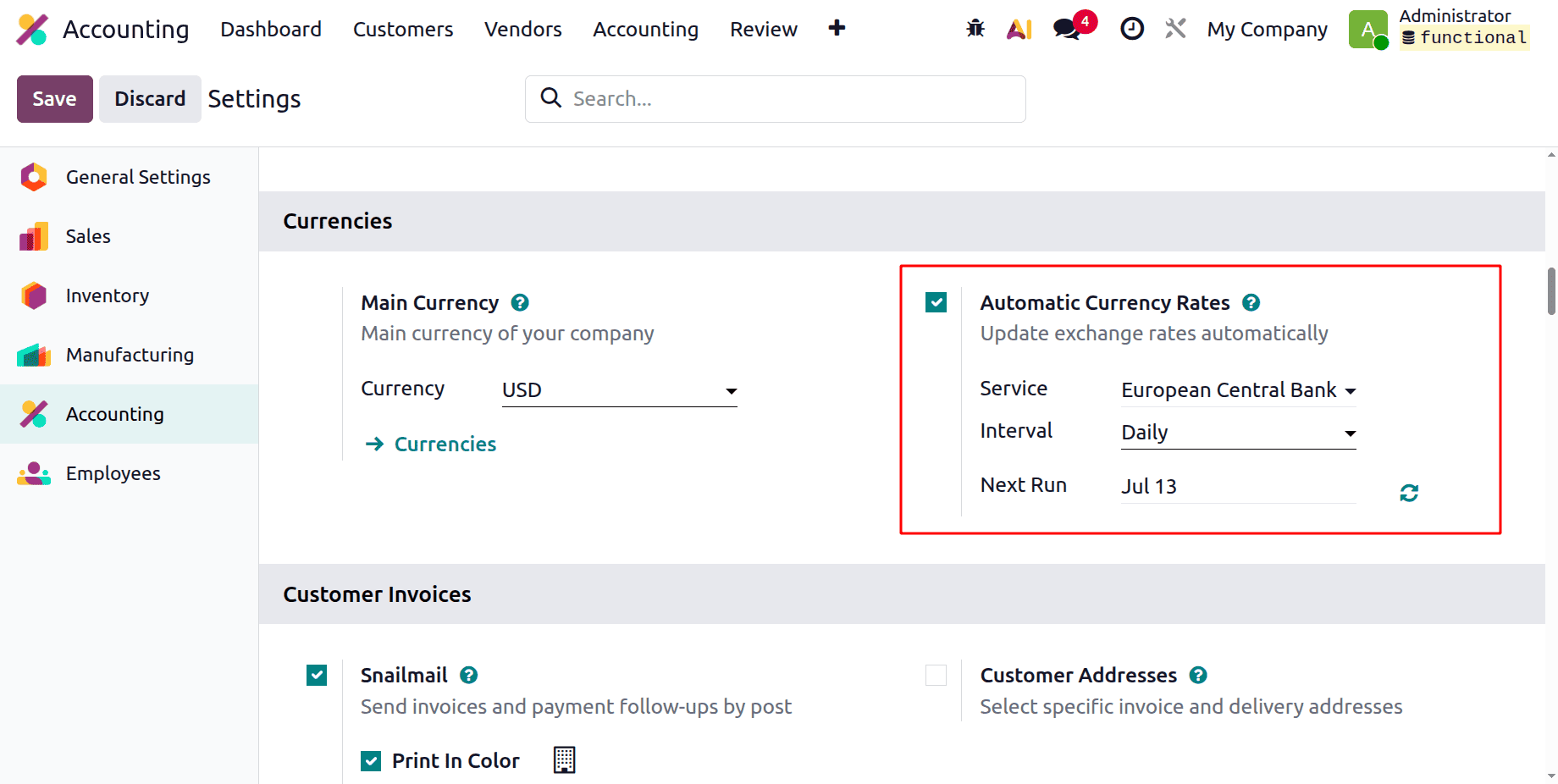Image resolution: width=1558 pixels, height=784 pixels.
Task: Open the debug bug icon menu
Action: (975, 29)
